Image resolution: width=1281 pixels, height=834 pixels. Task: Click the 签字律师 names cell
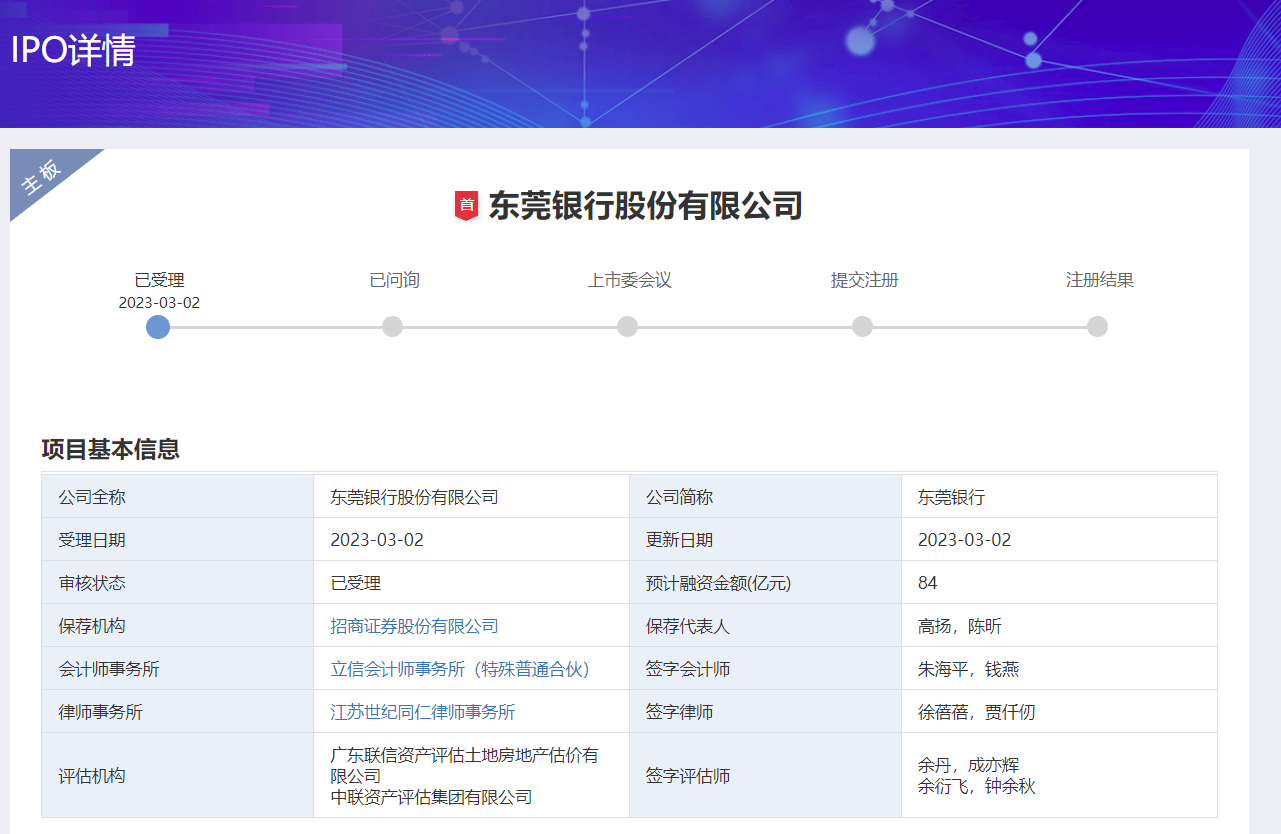pyautogui.click(x=976, y=712)
